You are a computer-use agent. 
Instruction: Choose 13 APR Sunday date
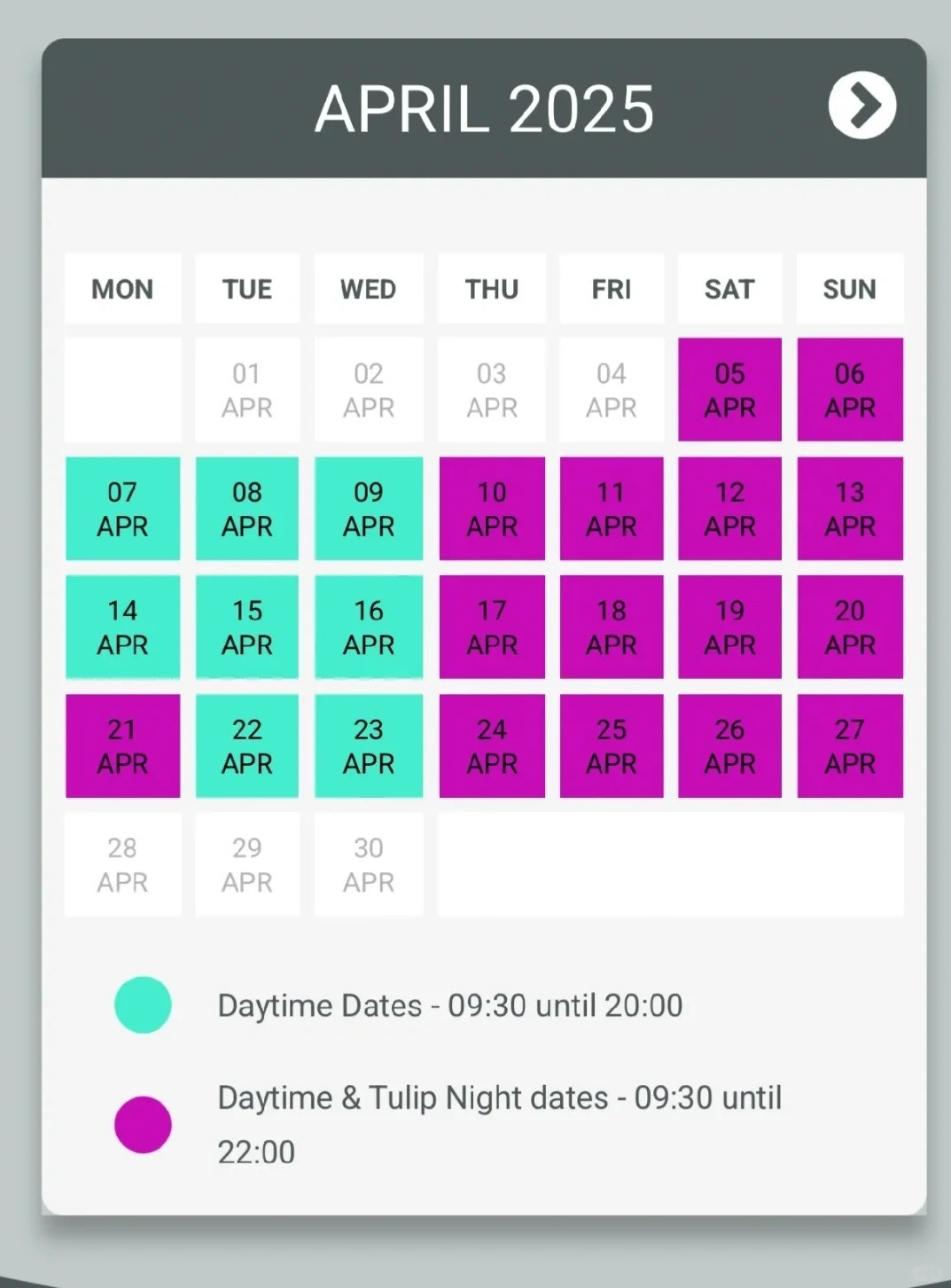(849, 509)
